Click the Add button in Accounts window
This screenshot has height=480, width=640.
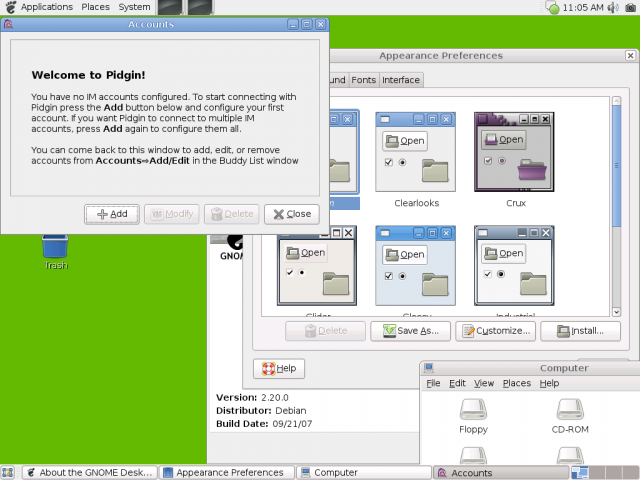112,214
